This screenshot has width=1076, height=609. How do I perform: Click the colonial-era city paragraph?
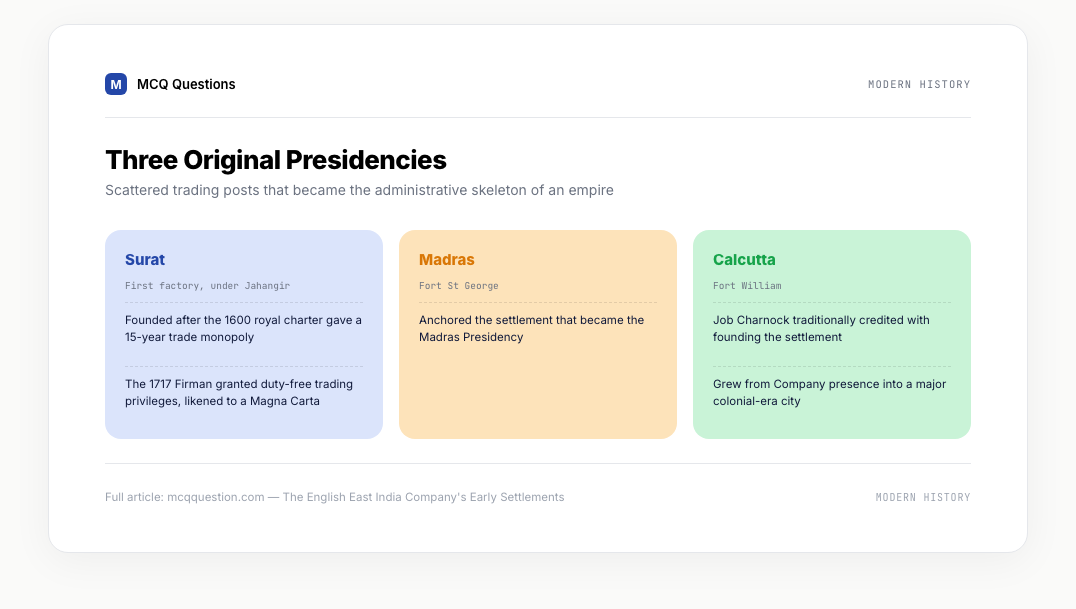coord(830,393)
